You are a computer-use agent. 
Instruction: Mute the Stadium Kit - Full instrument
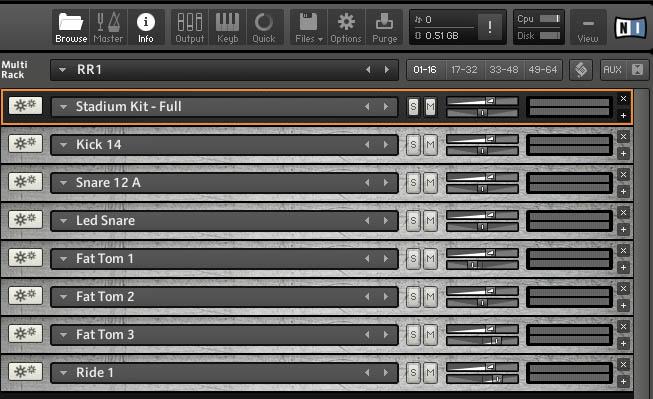(x=431, y=107)
